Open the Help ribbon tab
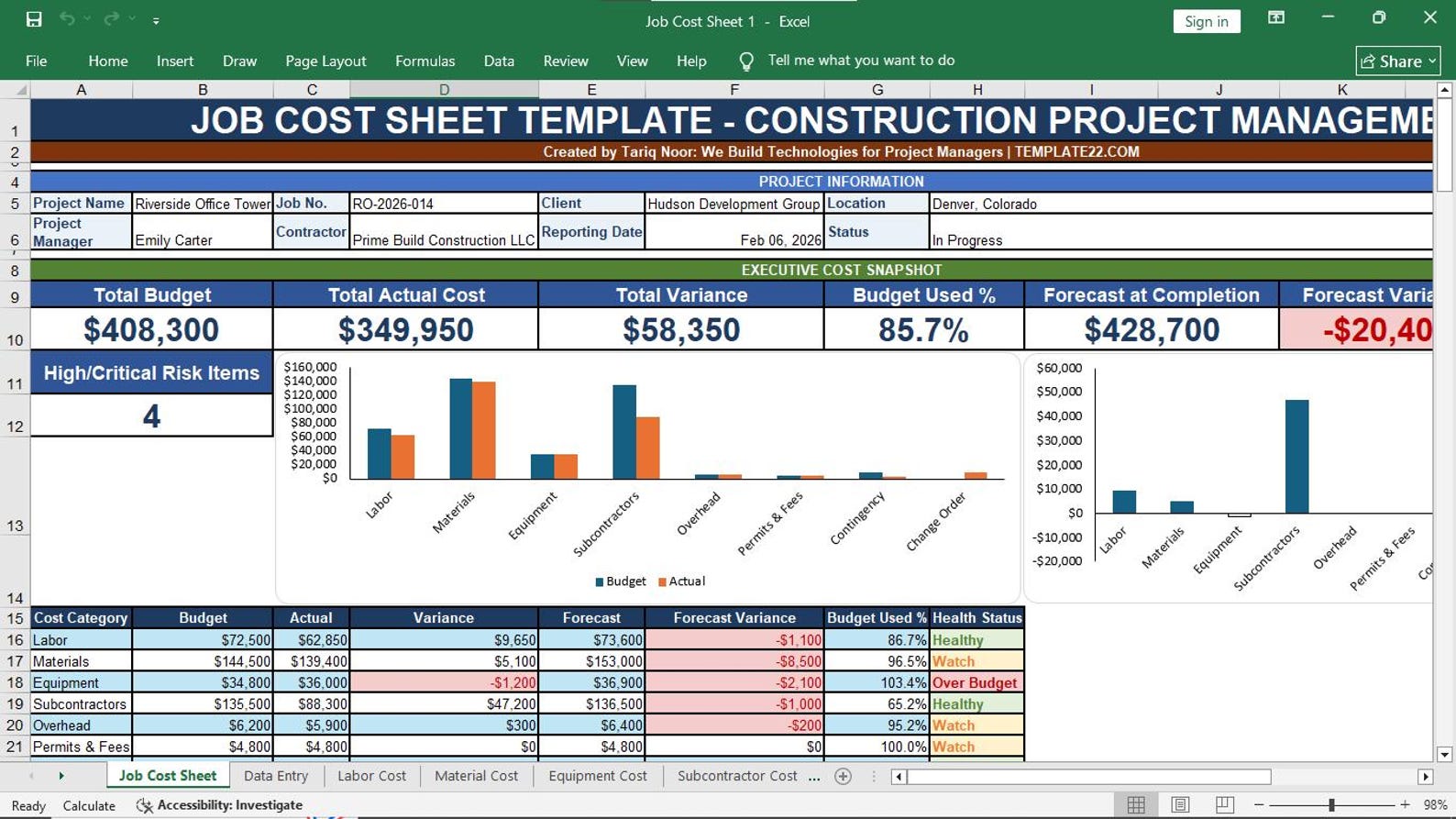This screenshot has height=819, width=1456. click(691, 61)
